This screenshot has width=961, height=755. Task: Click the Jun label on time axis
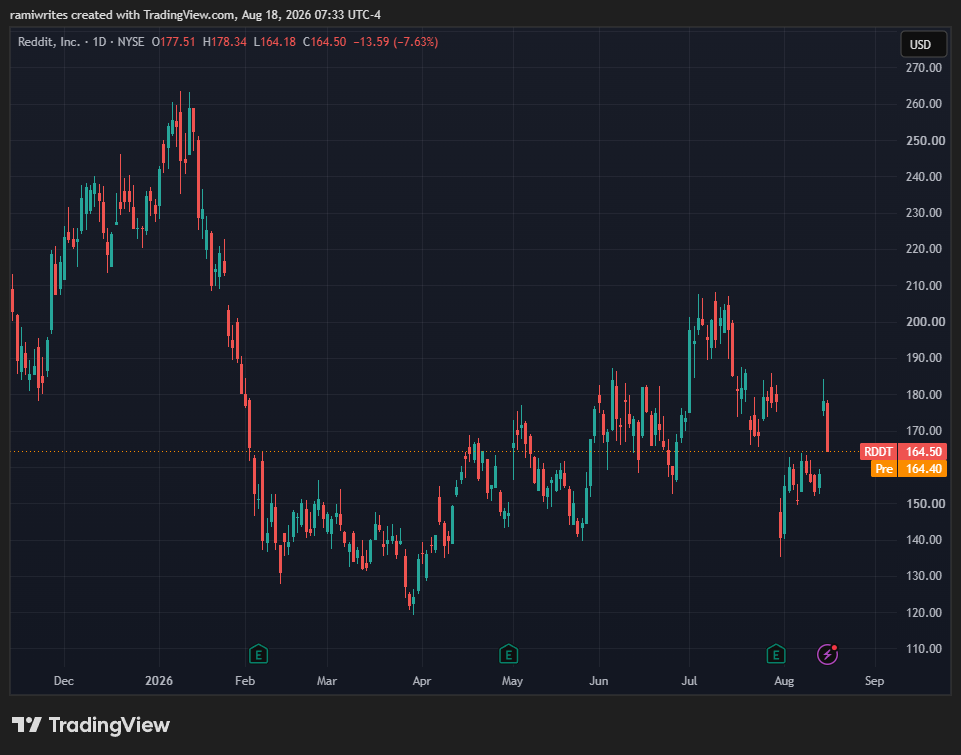click(599, 681)
